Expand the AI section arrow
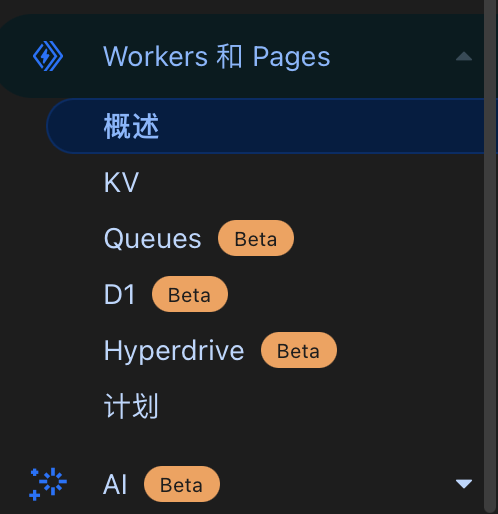This screenshot has width=498, height=514. click(464, 484)
